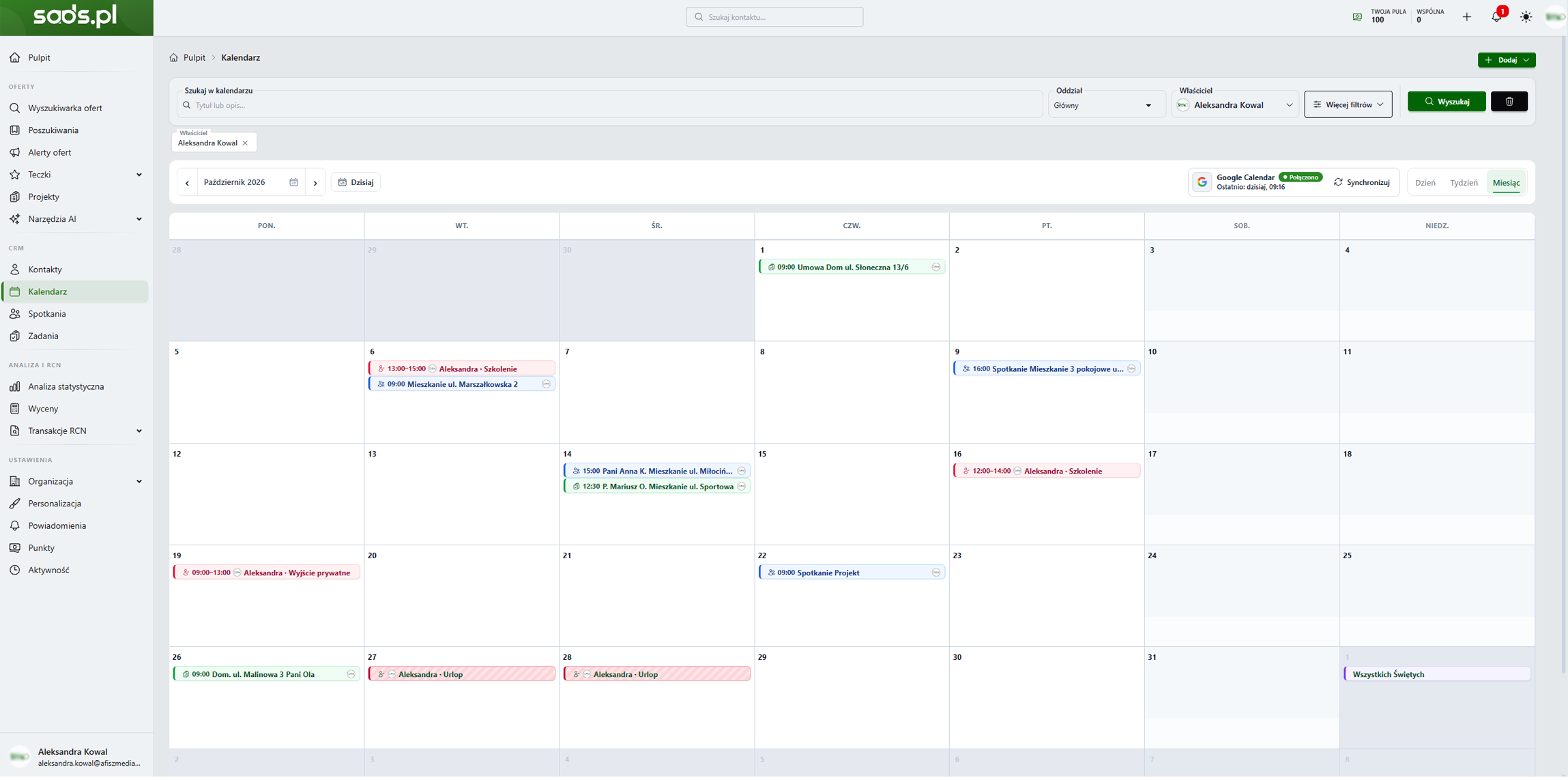Viewport: 1568px width, 780px height.
Task: Click the trash clear-filters button
Action: click(x=1509, y=102)
